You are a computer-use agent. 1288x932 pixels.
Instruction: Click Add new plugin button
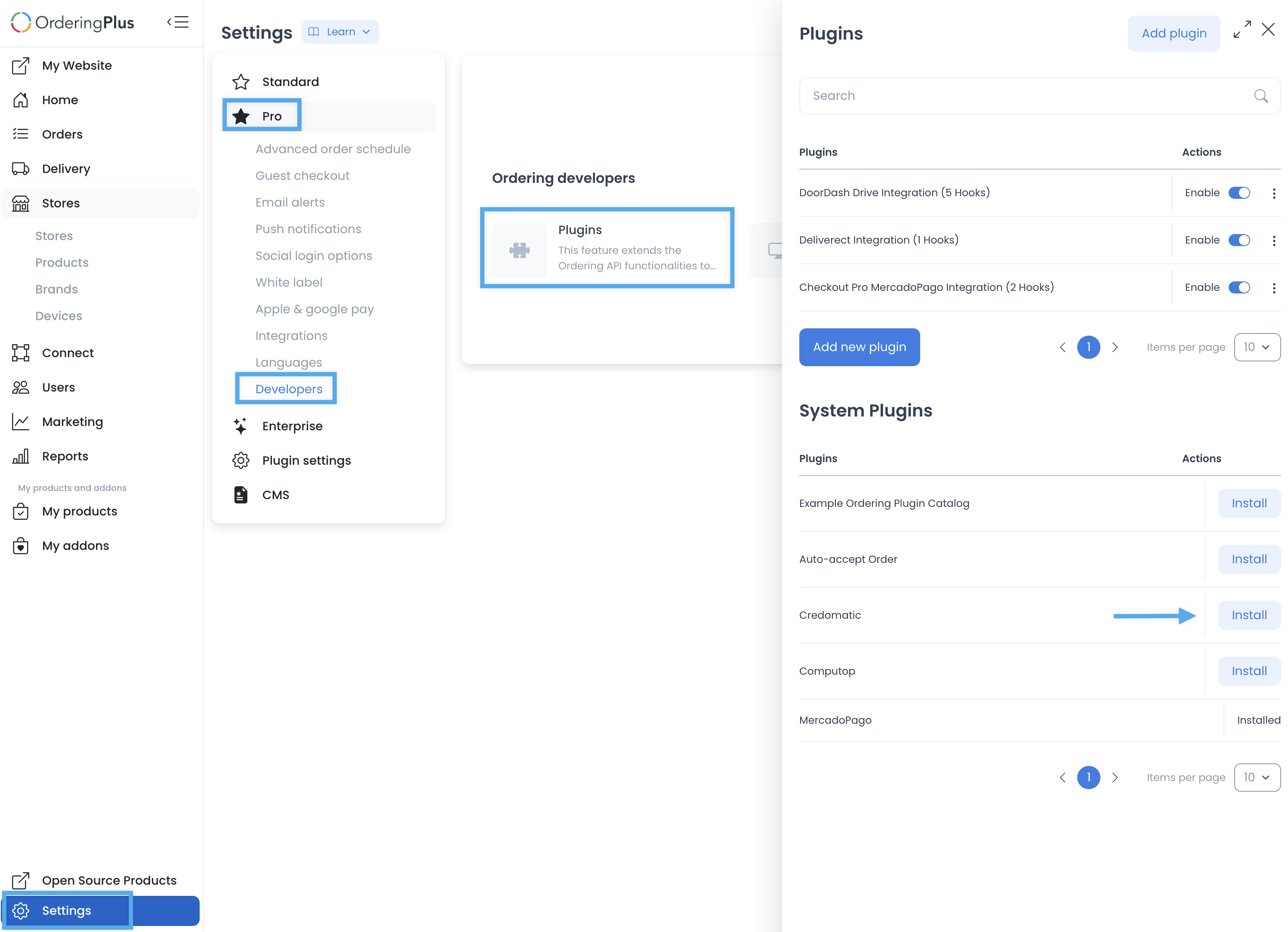(x=859, y=347)
